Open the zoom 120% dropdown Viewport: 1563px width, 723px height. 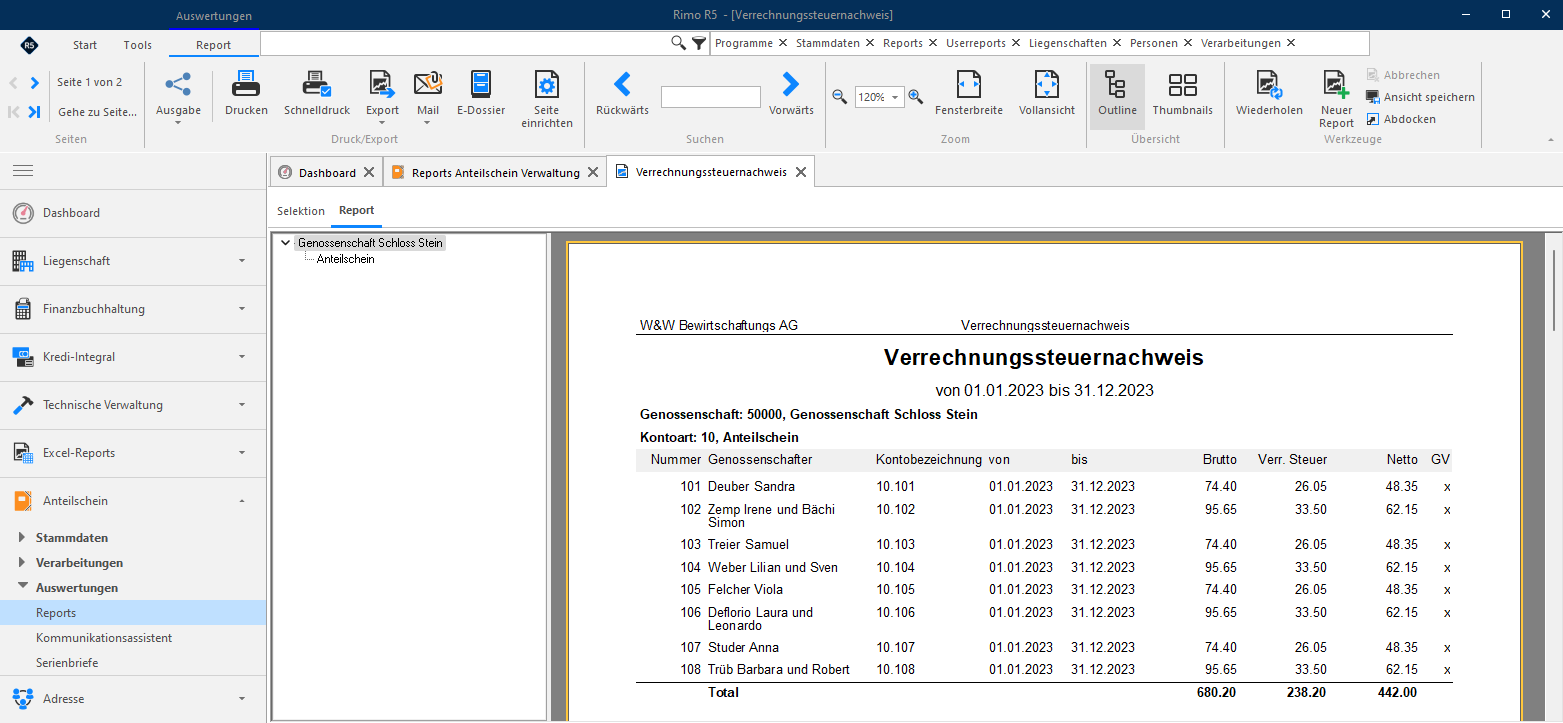895,97
